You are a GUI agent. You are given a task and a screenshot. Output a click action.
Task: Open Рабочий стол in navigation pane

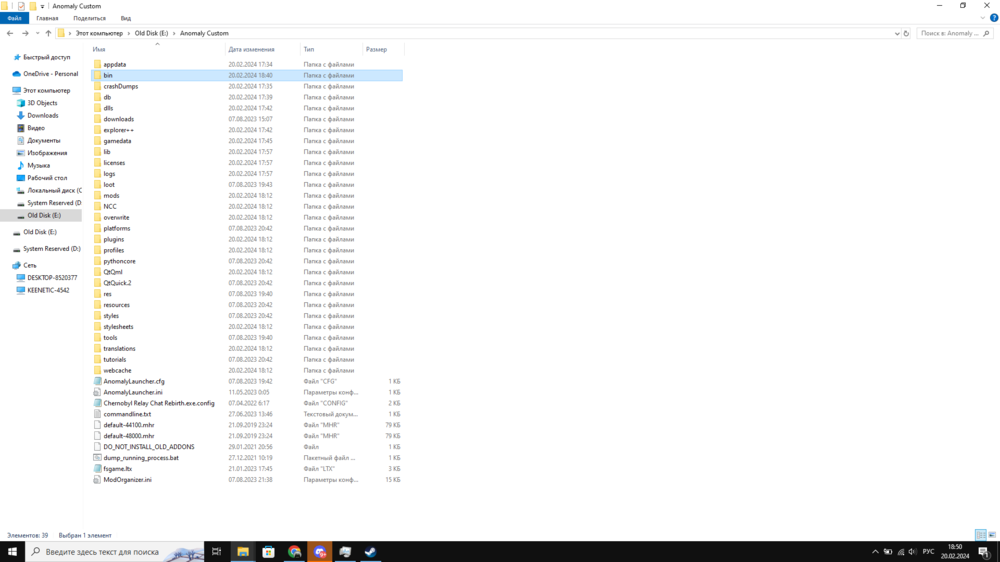pyautogui.click(x=47, y=178)
